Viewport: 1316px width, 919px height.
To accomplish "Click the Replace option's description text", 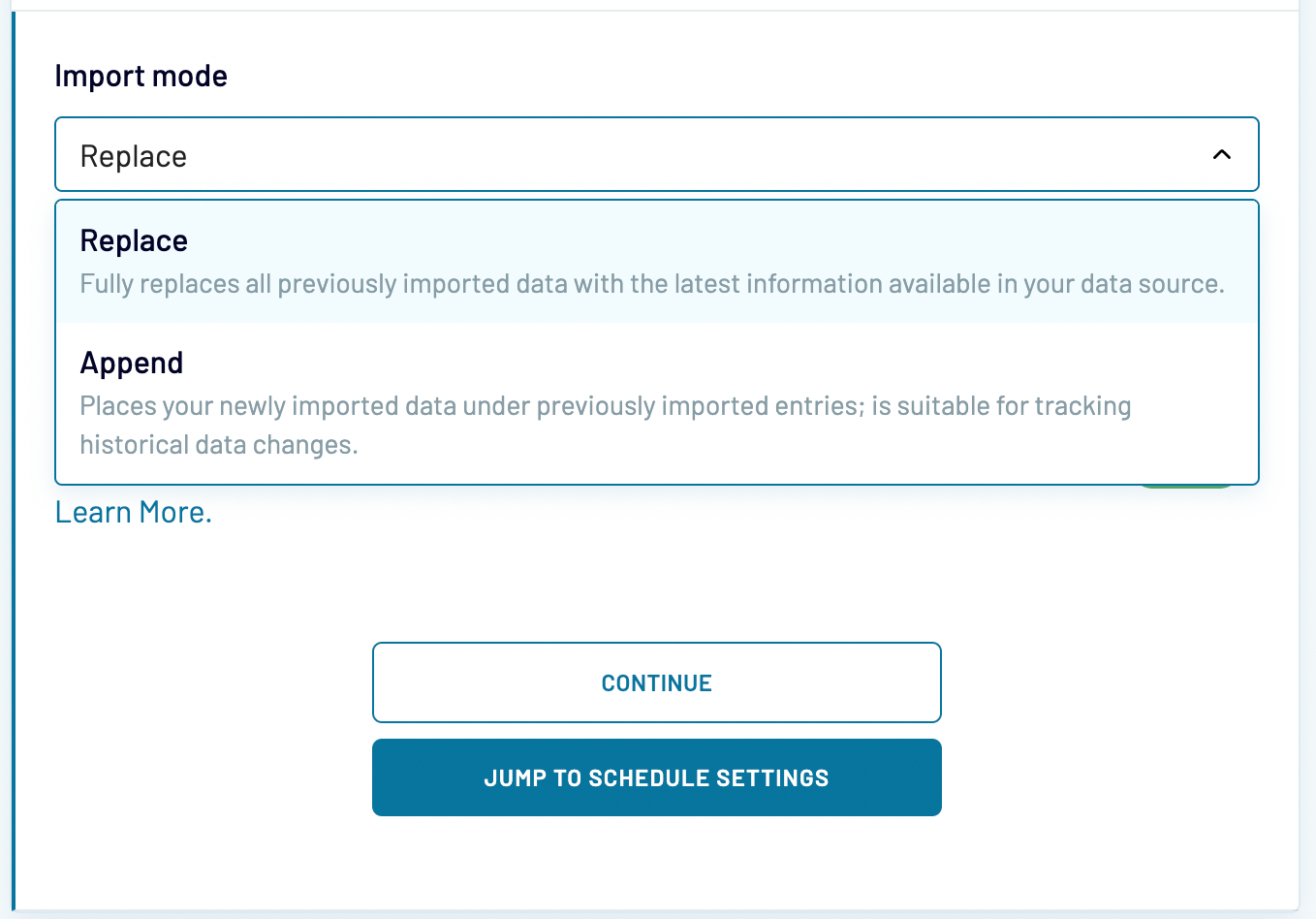I will click(x=652, y=283).
